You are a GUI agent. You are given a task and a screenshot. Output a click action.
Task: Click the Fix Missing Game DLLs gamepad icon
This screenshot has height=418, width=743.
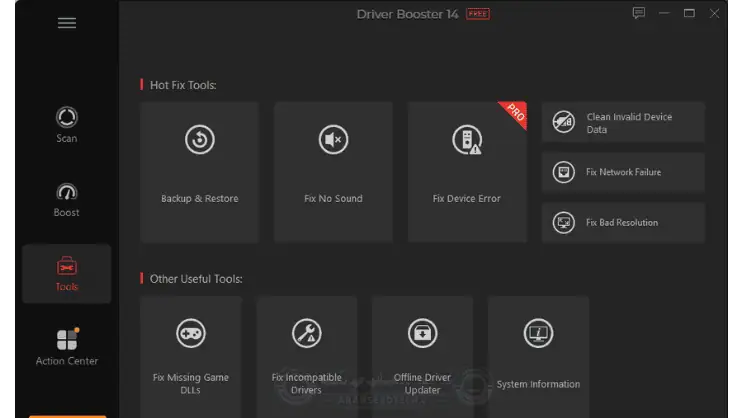(x=190, y=333)
